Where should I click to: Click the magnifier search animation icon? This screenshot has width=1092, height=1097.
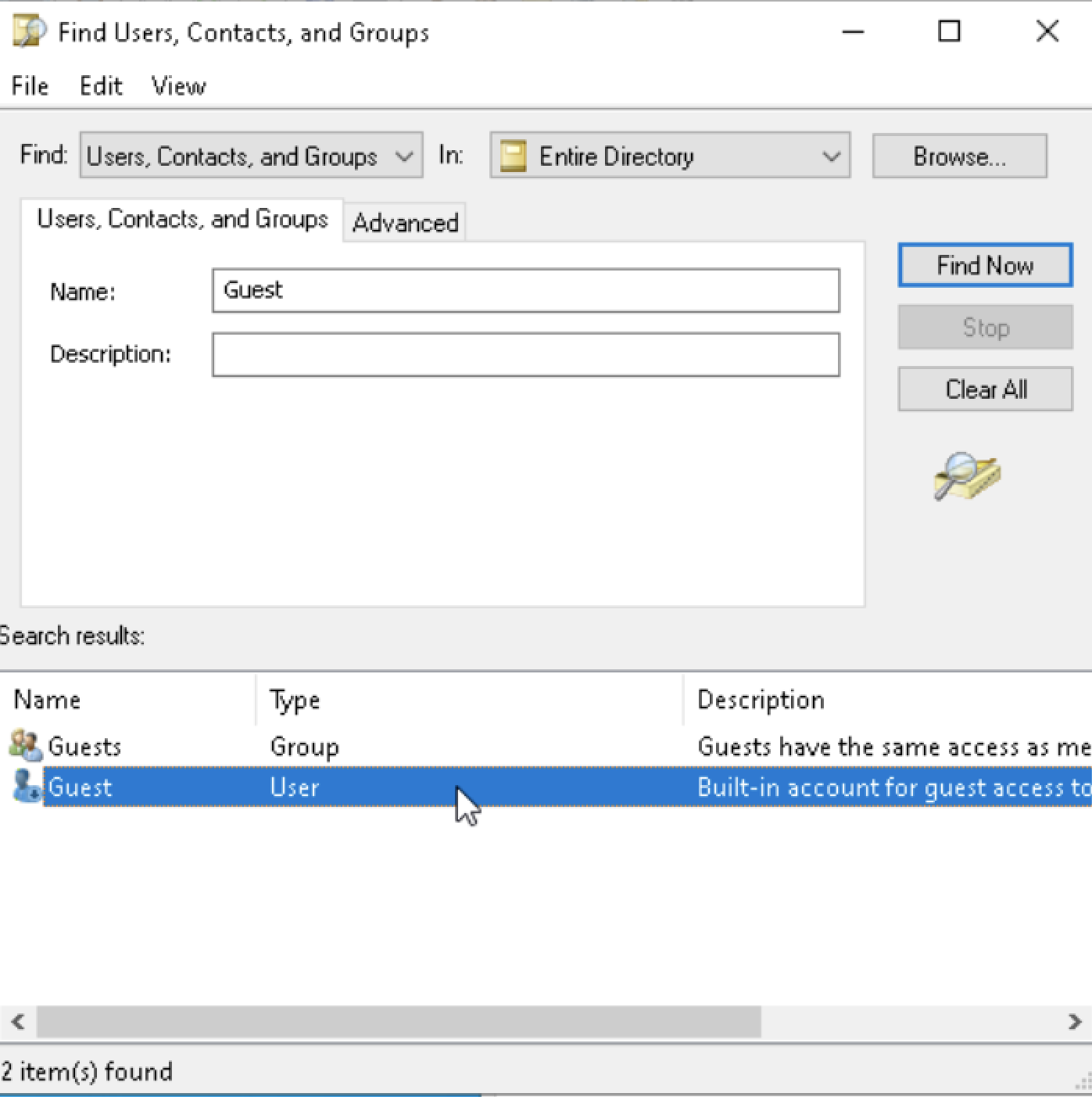click(x=967, y=475)
